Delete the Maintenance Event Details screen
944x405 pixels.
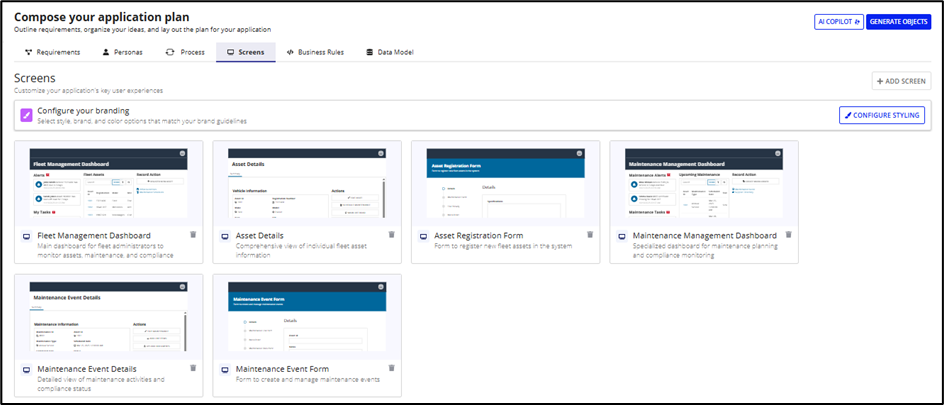pos(193,368)
